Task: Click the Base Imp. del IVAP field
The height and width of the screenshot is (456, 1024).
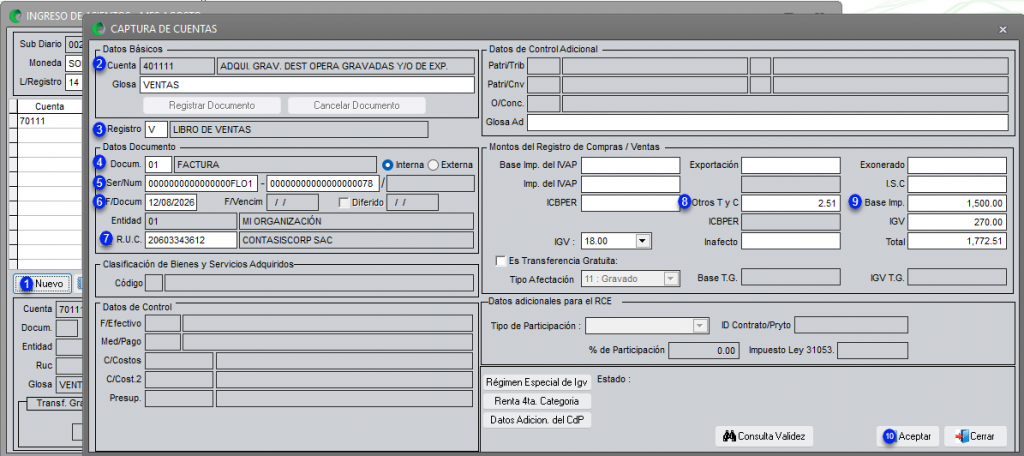Action: coord(630,165)
